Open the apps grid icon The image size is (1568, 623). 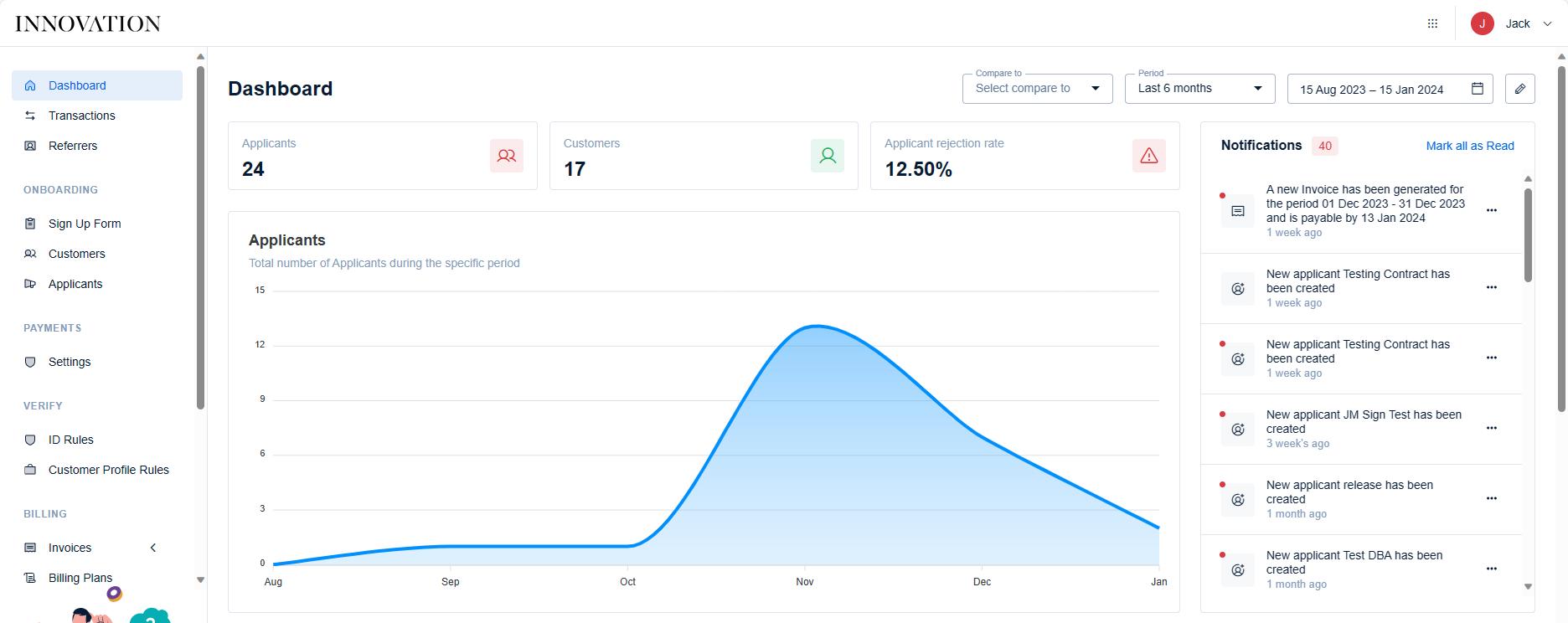point(1432,23)
